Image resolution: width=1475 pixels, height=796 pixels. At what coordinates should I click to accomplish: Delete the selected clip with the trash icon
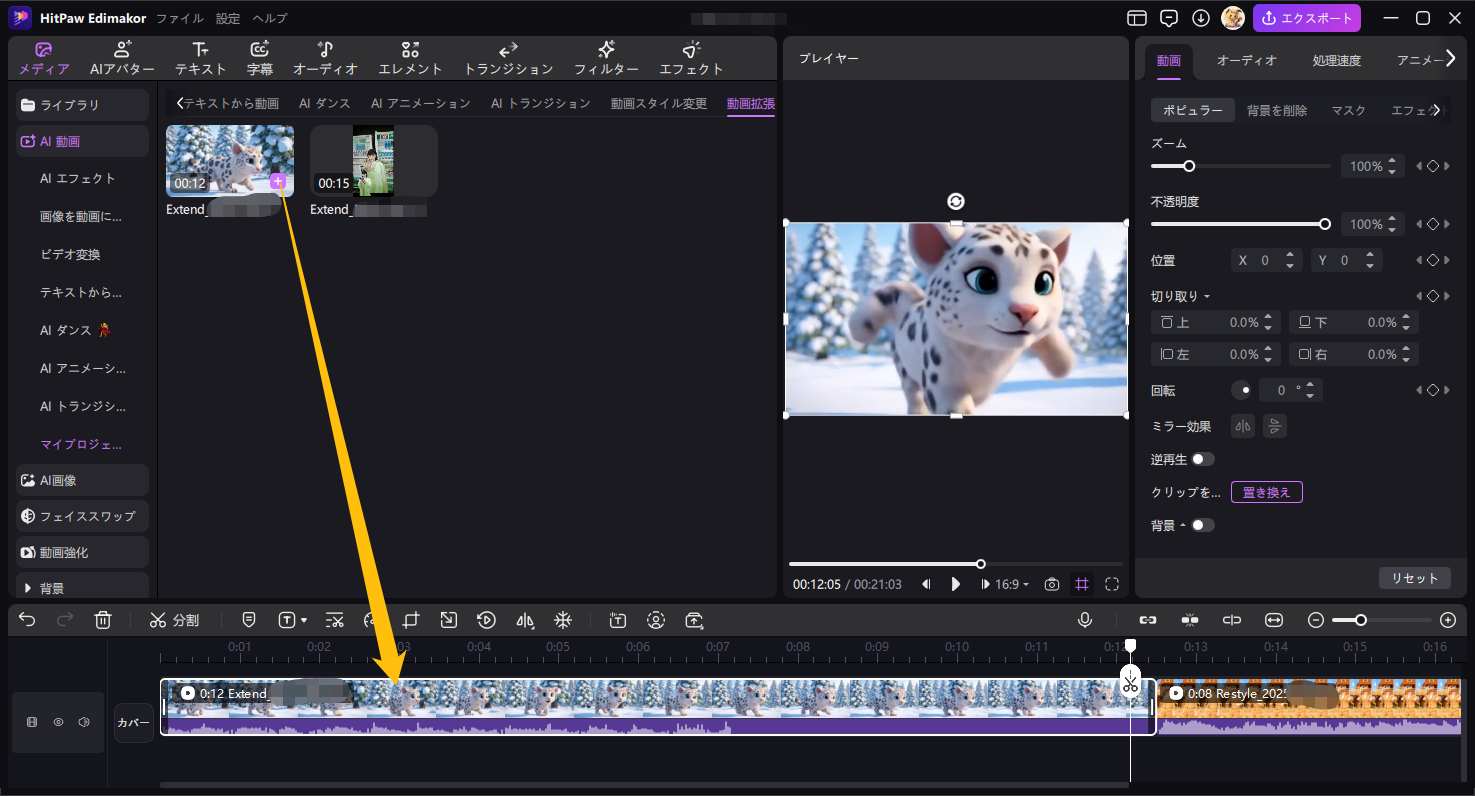tap(103, 620)
